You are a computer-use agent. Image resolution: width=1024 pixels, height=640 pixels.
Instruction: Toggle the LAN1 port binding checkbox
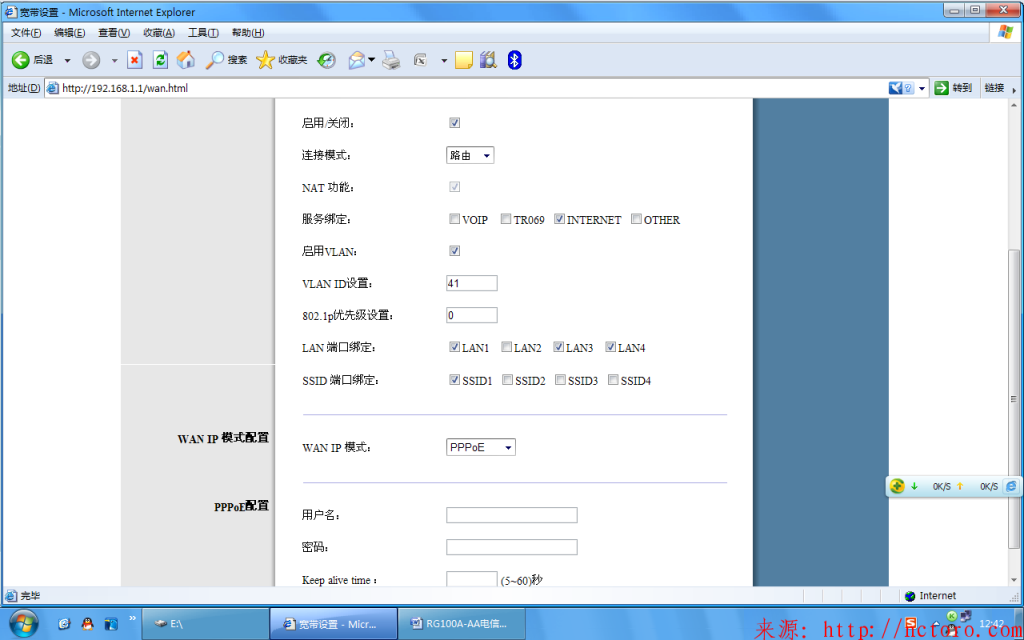point(454,347)
